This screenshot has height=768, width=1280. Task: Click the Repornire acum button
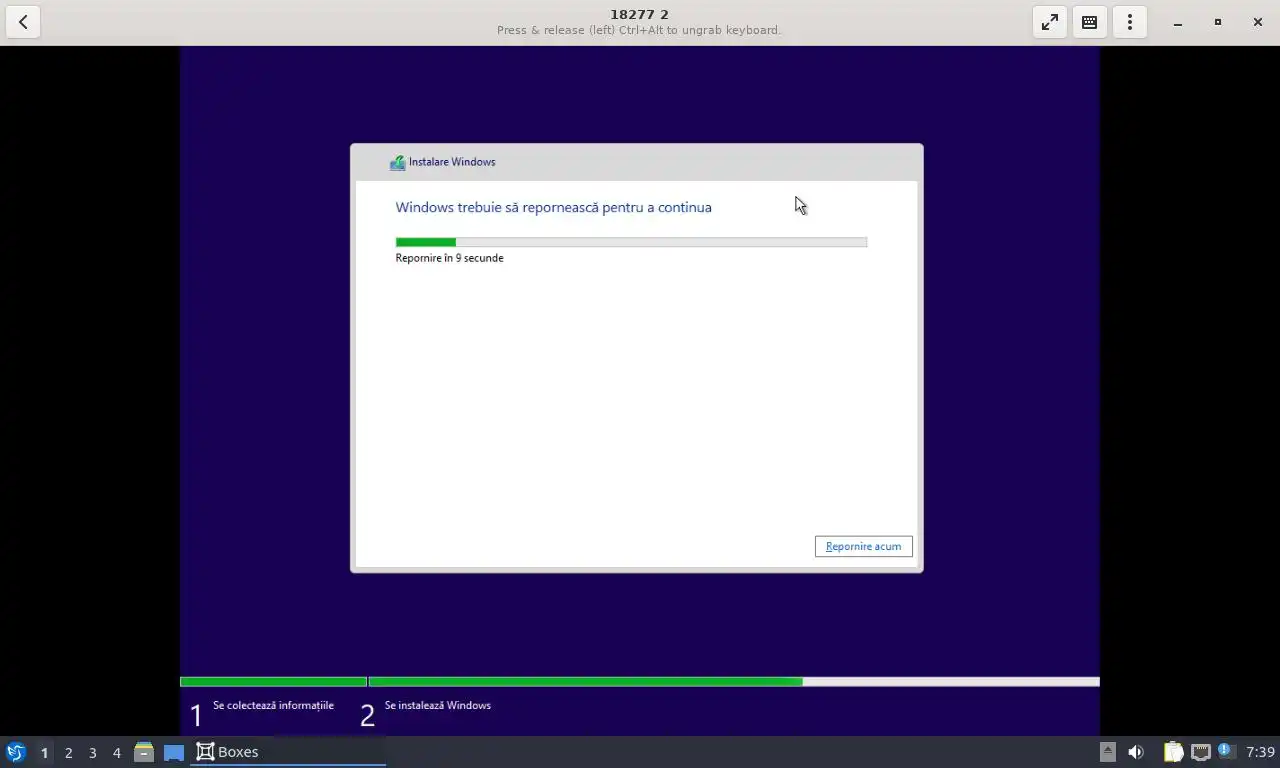863,546
